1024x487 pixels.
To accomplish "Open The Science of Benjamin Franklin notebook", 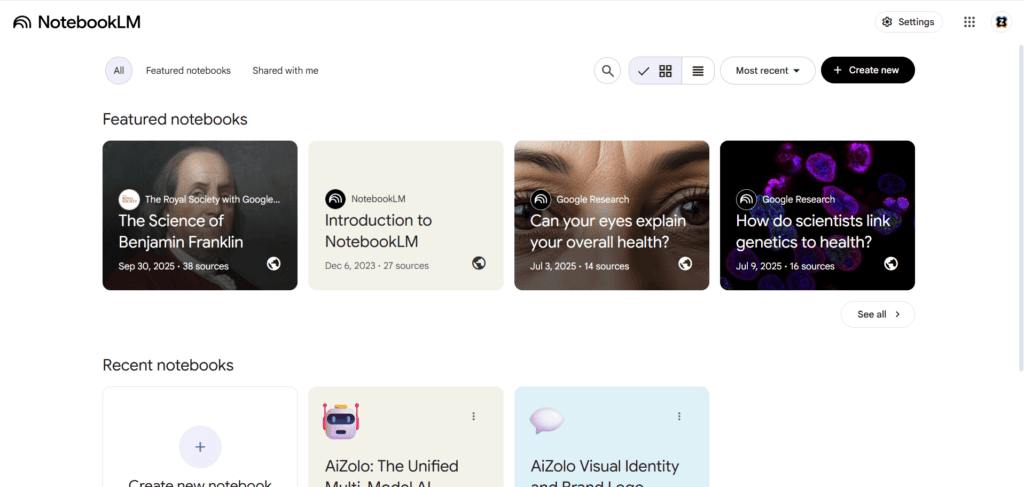I will click(200, 215).
